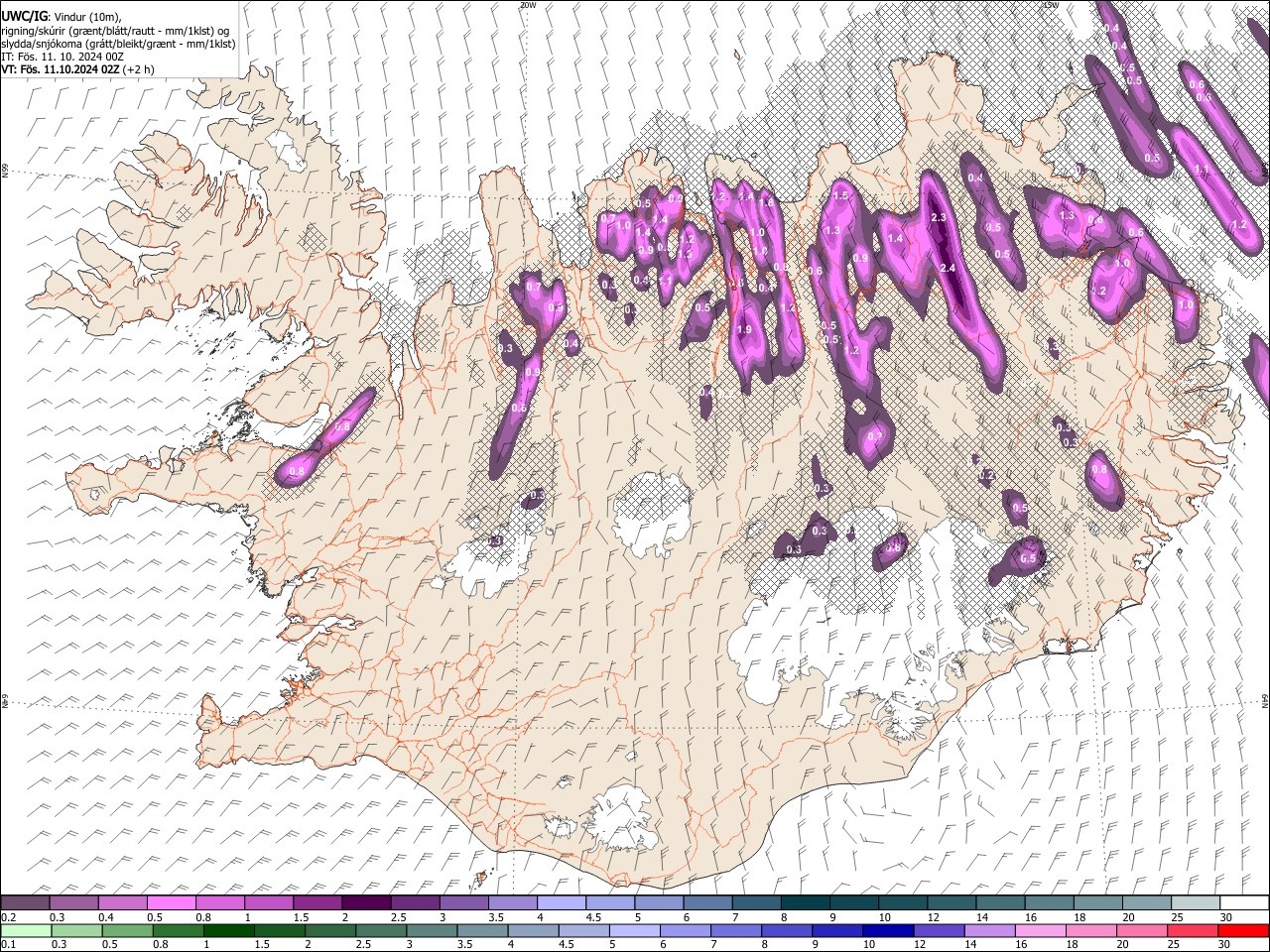
Task: Click the '2.4' precipitation value on the map
Action: tap(947, 268)
